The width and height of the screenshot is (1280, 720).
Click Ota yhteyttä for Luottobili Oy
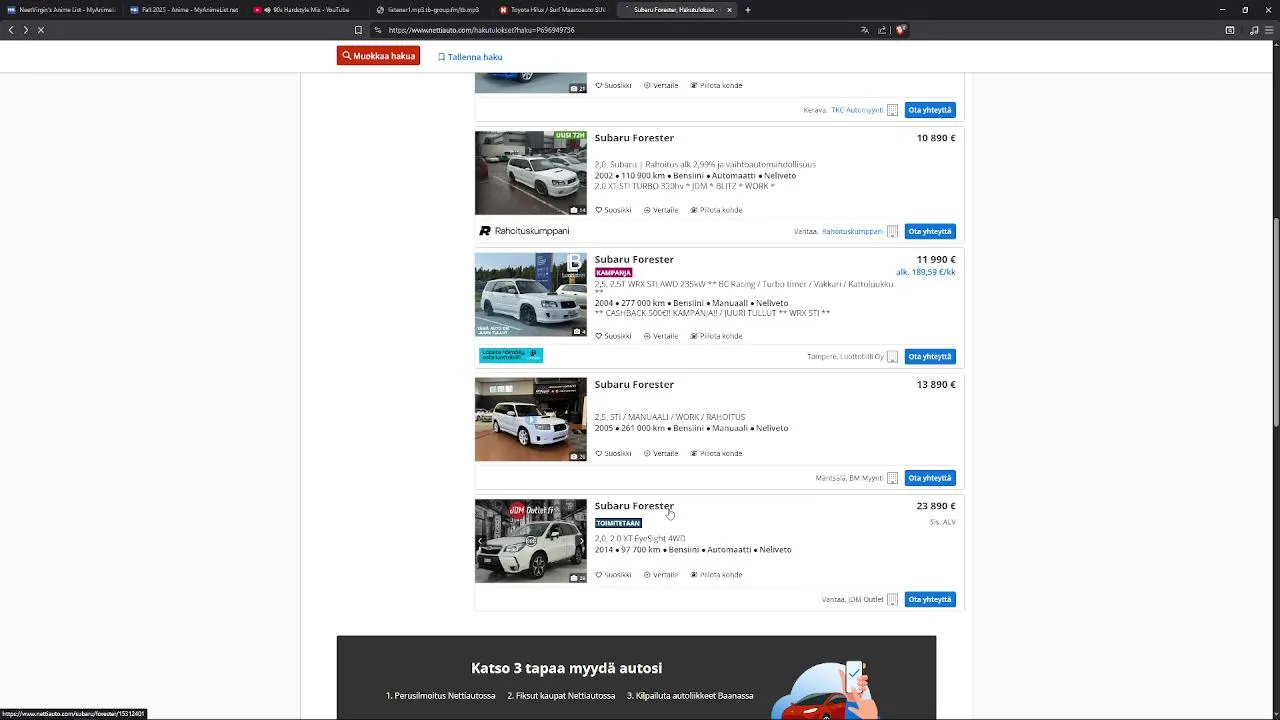(930, 356)
